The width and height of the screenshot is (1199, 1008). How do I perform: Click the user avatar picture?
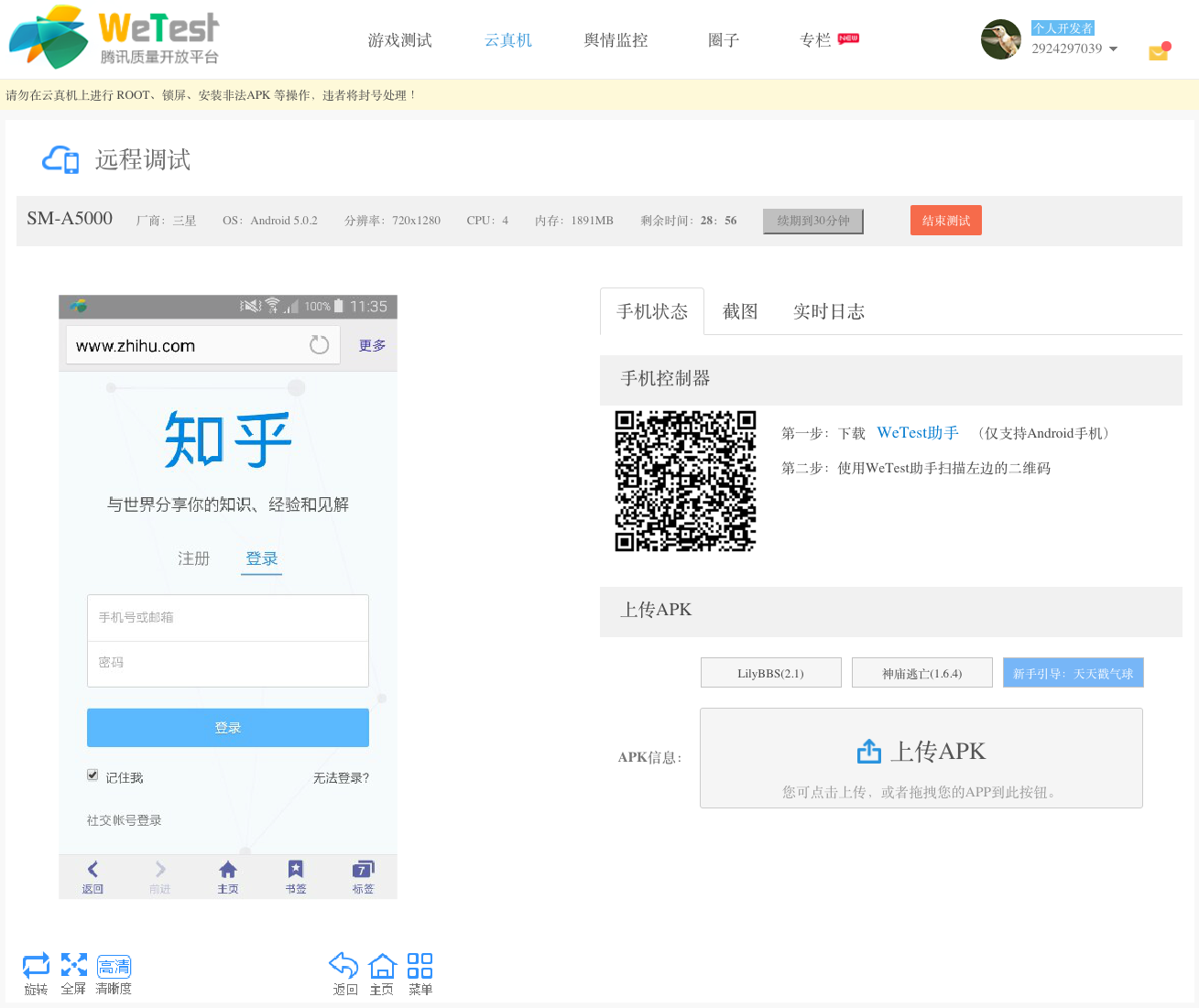tap(1001, 39)
